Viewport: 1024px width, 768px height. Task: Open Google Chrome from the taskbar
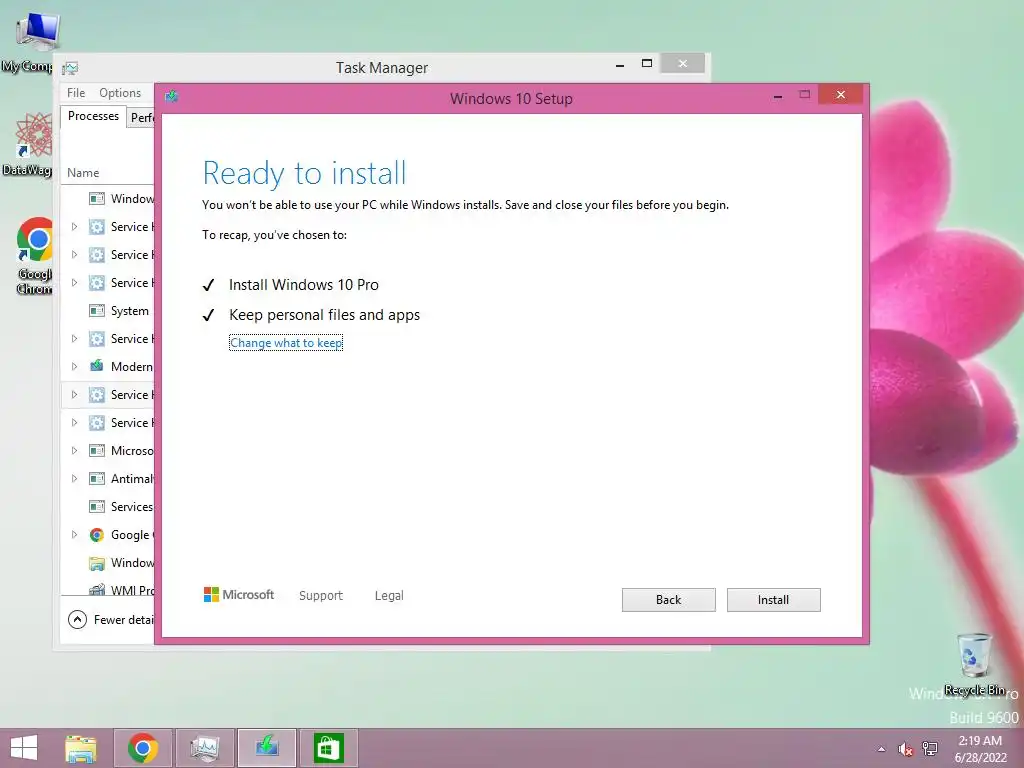tap(143, 748)
